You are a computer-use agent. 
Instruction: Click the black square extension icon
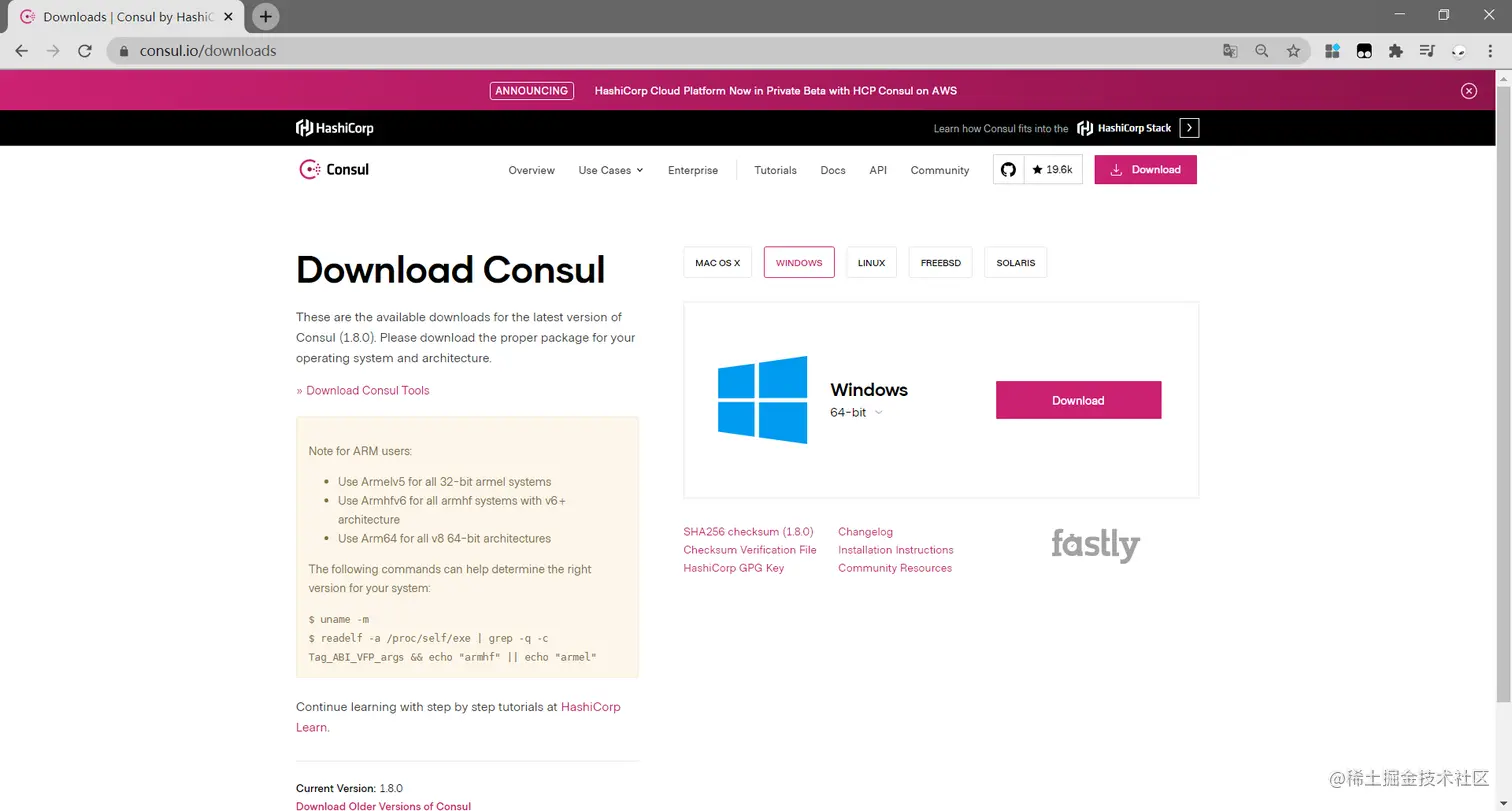click(1364, 51)
